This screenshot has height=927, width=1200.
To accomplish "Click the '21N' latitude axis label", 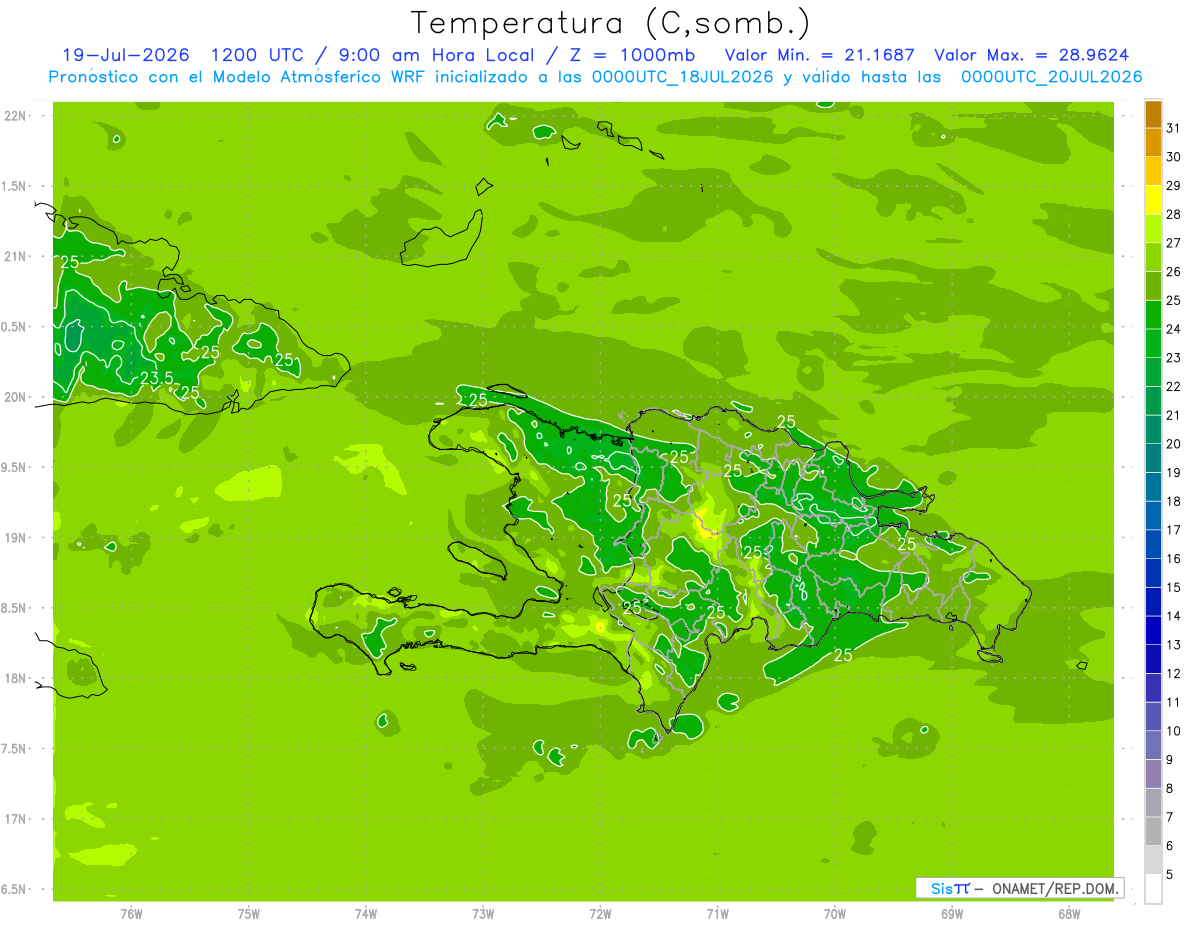I will click(x=17, y=256).
